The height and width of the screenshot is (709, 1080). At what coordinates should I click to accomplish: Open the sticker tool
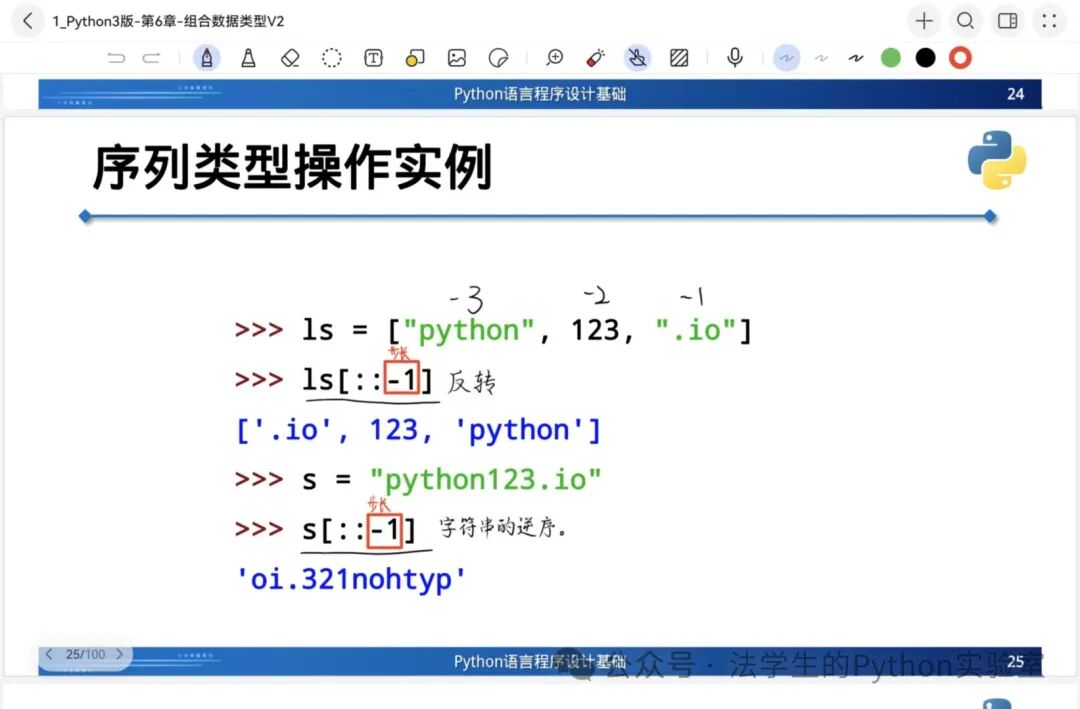498,58
